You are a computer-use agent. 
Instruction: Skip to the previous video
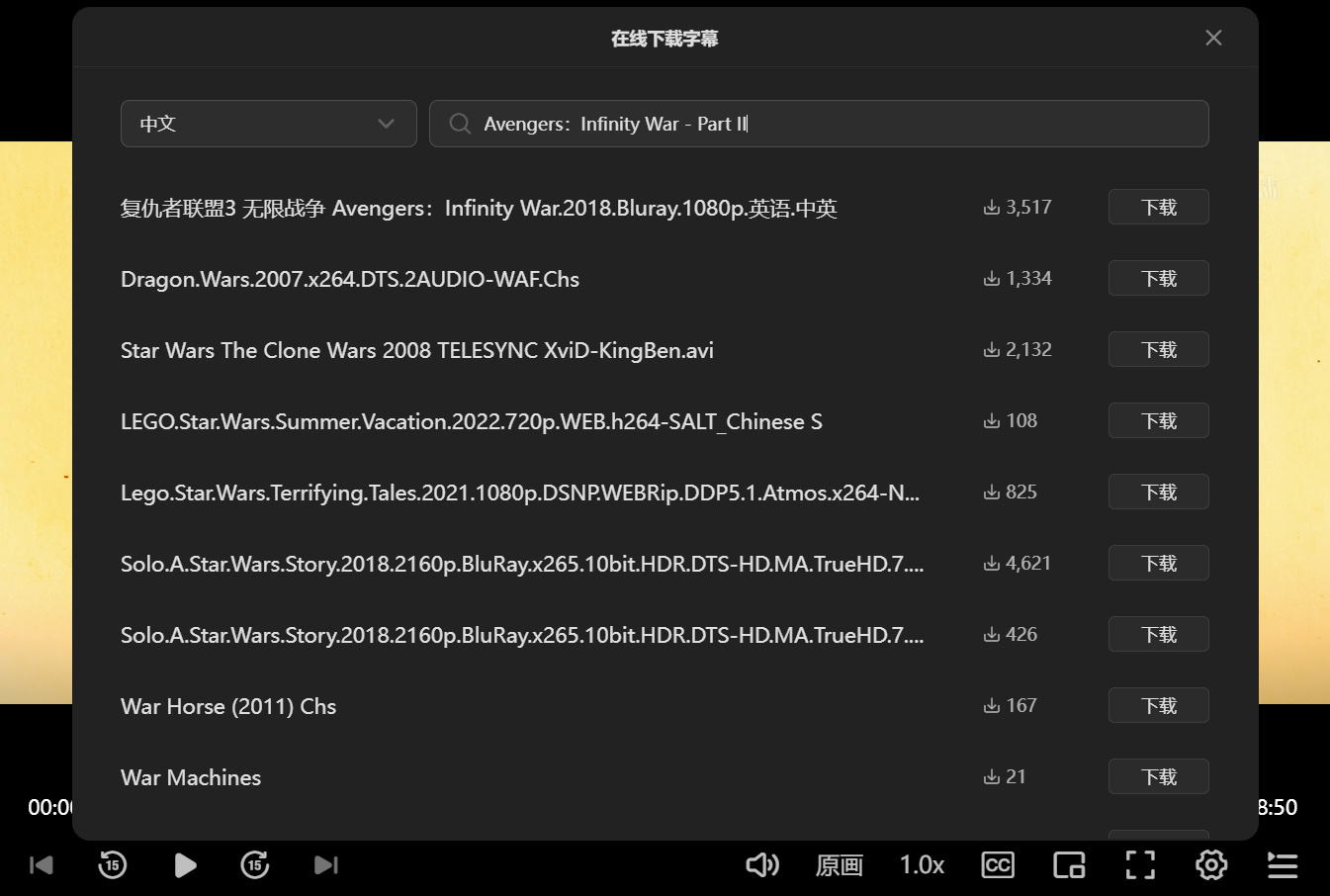pyautogui.click(x=42, y=865)
